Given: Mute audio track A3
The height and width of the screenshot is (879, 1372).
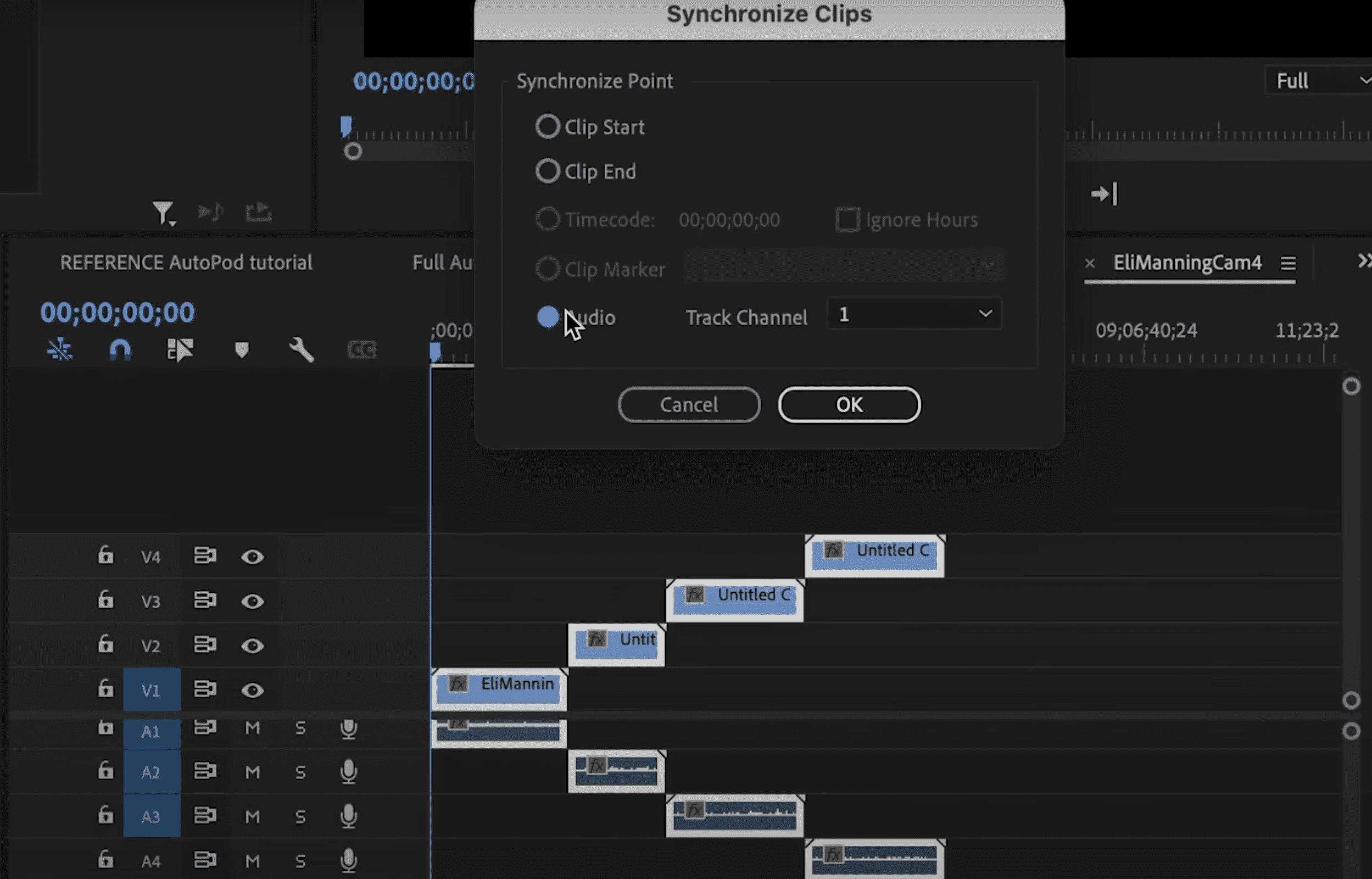Looking at the screenshot, I should pyautogui.click(x=252, y=816).
